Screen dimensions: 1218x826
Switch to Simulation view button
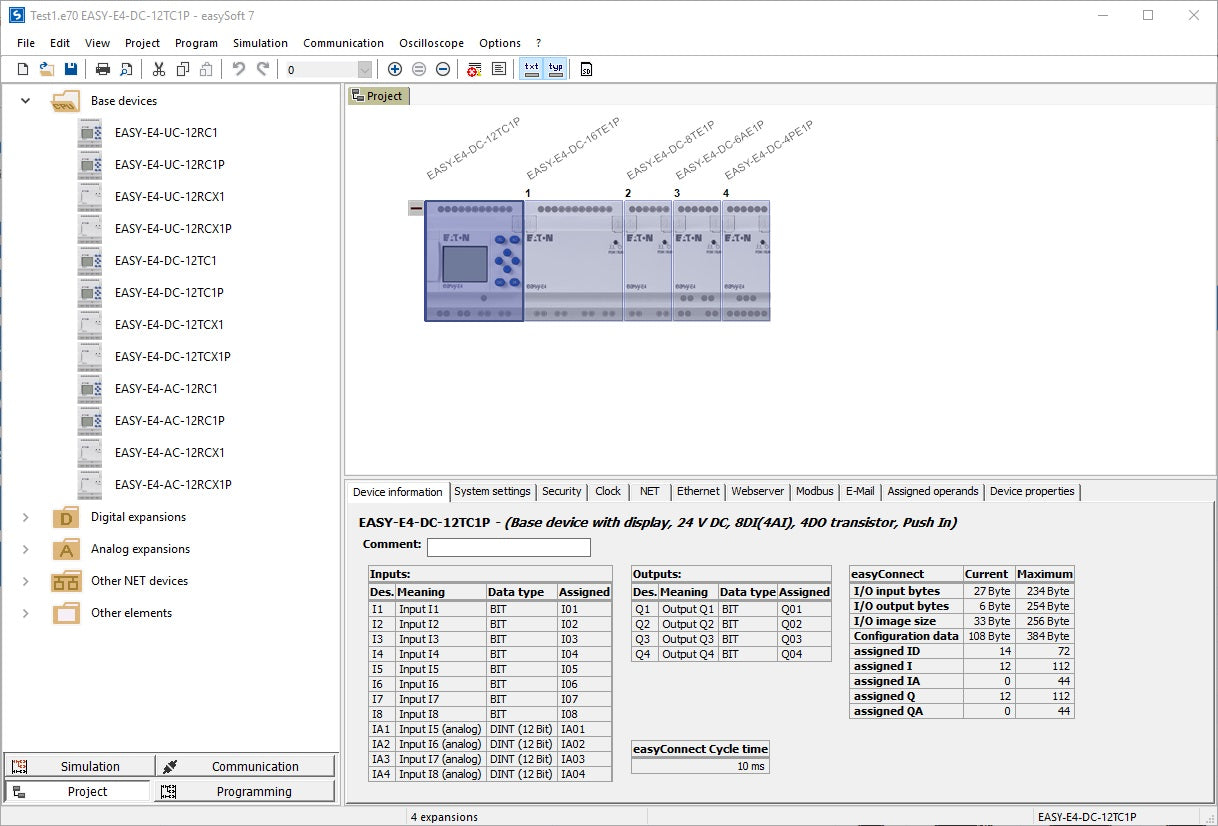point(78,767)
